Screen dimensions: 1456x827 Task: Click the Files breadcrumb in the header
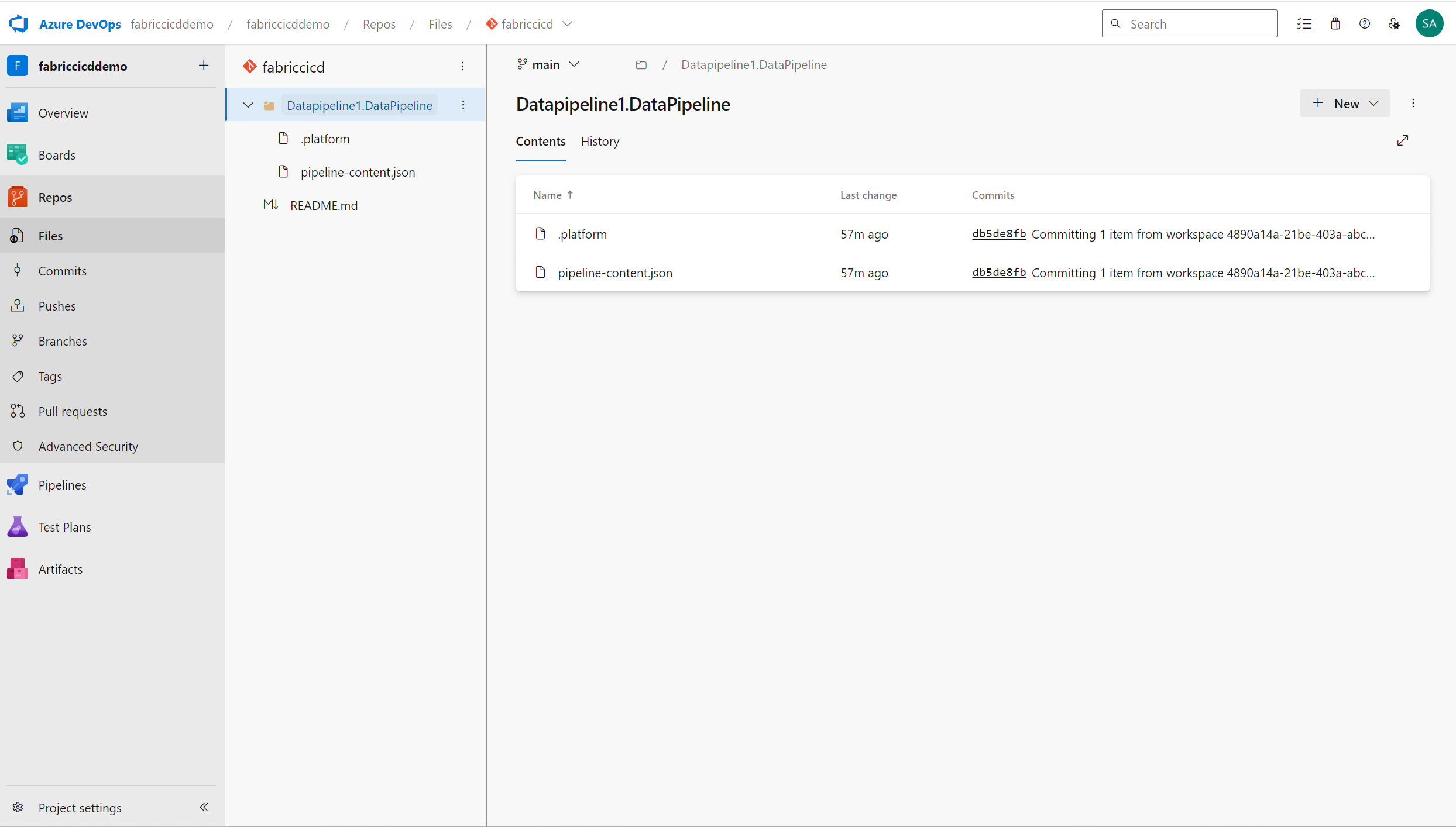(x=440, y=24)
